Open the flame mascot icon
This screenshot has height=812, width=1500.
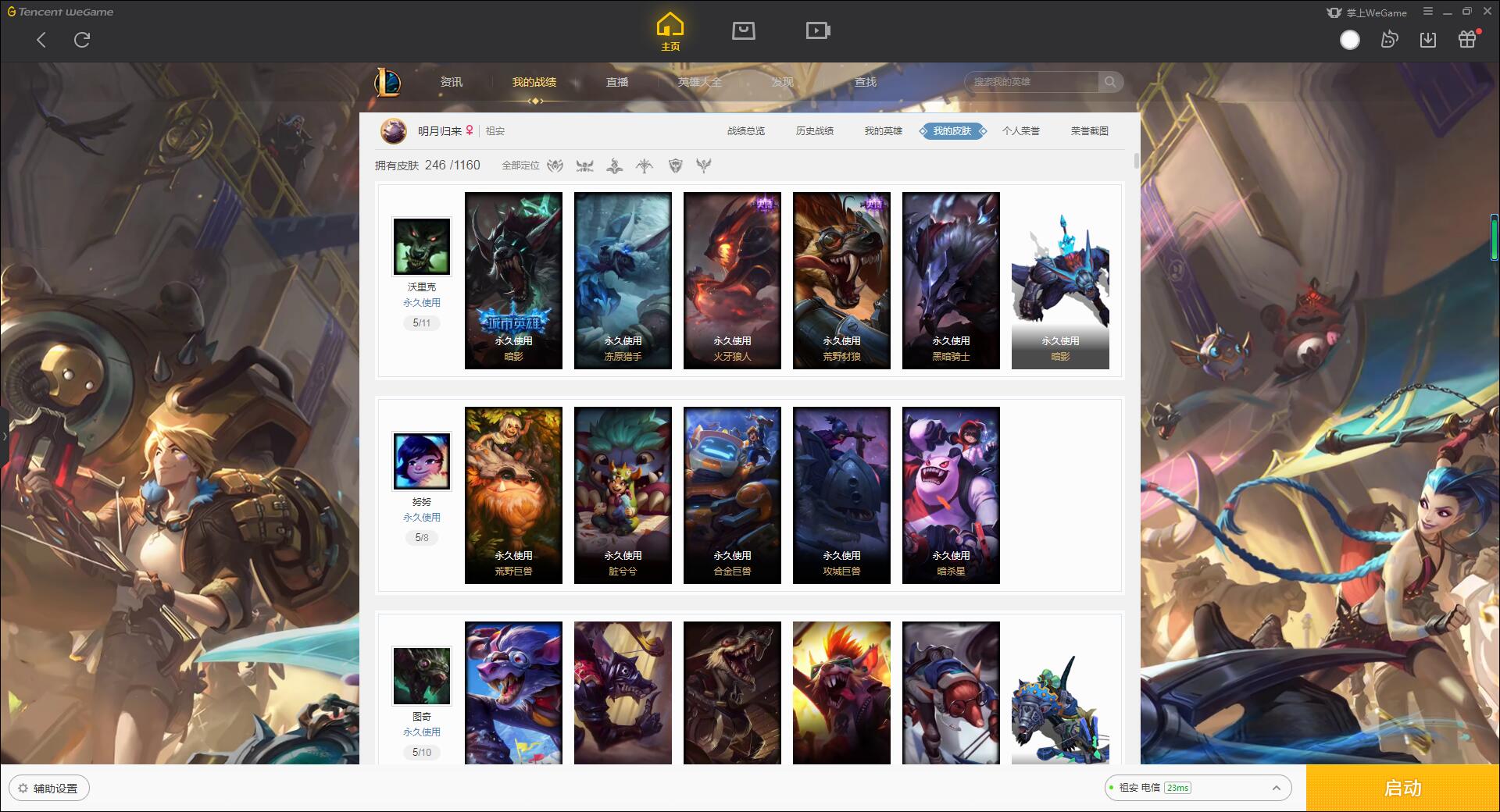pos(1389,40)
